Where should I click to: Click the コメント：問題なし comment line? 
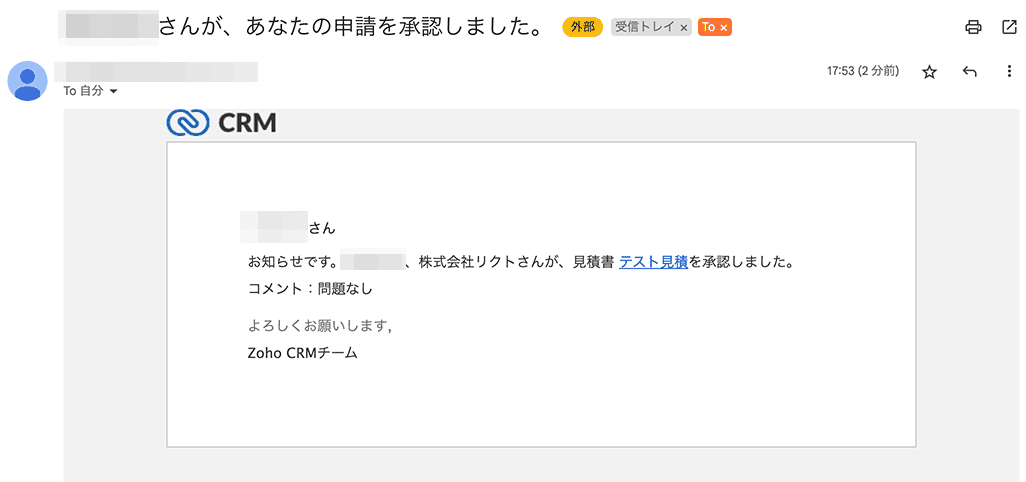click(x=311, y=288)
